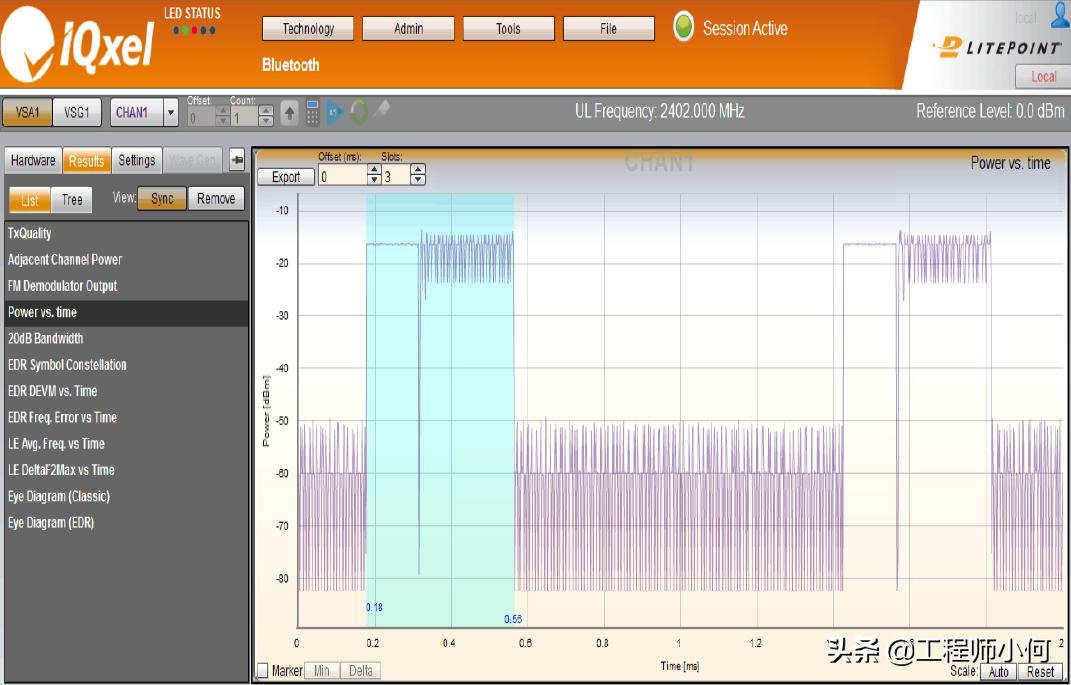The image size is (1071, 685).
Task: Open the calculator keypad icon
Action: [x=312, y=113]
